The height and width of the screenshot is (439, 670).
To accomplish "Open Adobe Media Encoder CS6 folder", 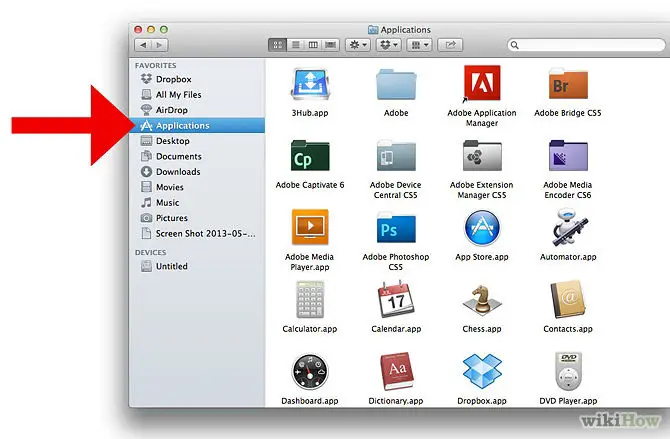I will coord(568,156).
